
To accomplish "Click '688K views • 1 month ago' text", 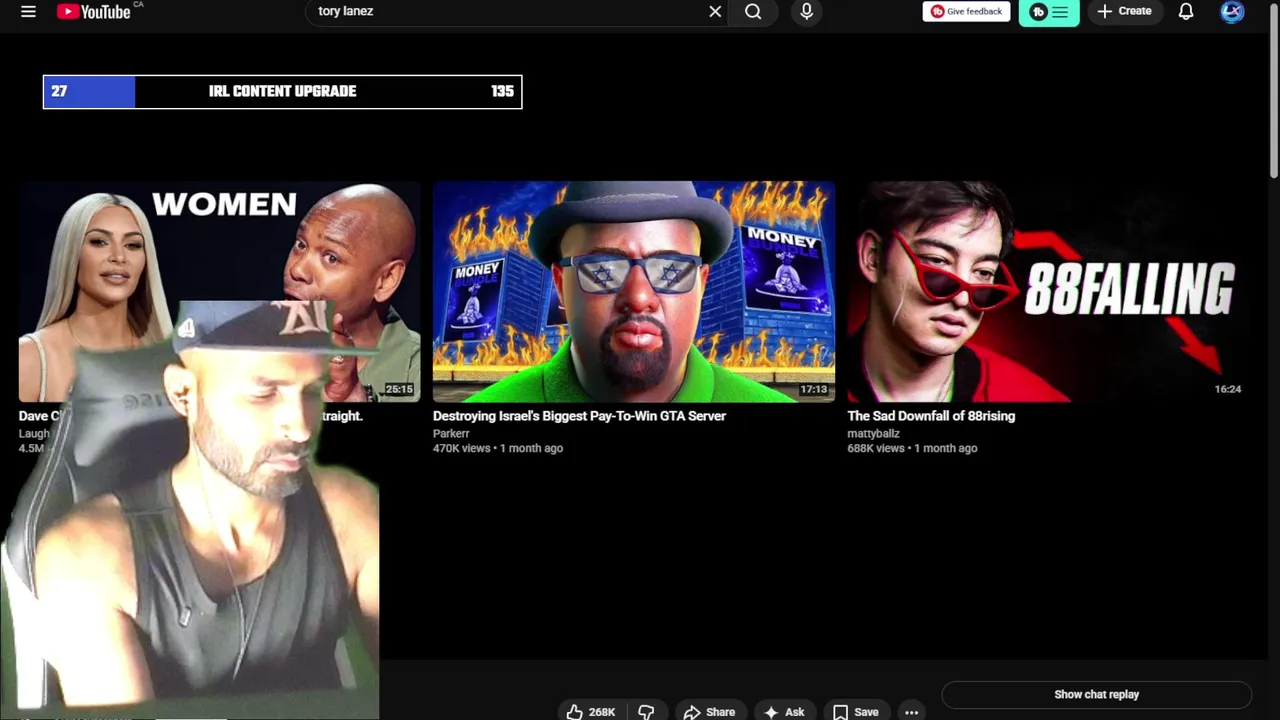I will [x=912, y=448].
